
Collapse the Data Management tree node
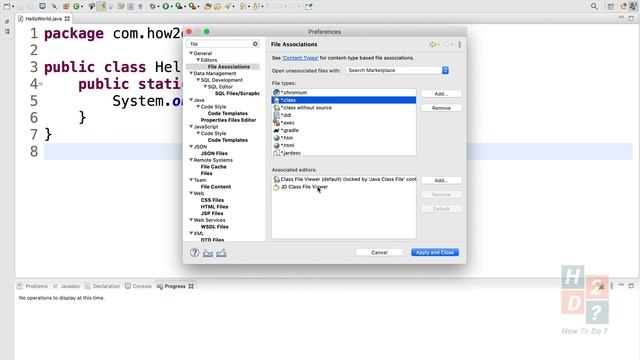pyautogui.click(x=191, y=73)
